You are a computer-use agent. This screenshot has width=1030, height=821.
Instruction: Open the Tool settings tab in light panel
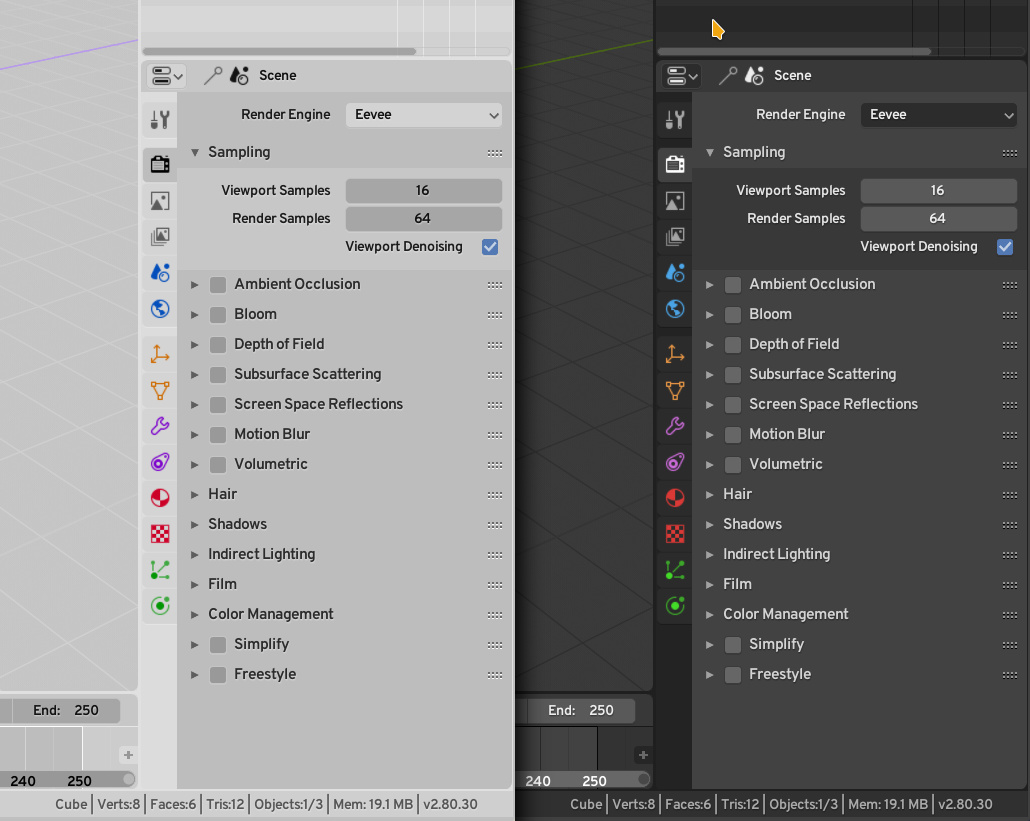click(160, 120)
